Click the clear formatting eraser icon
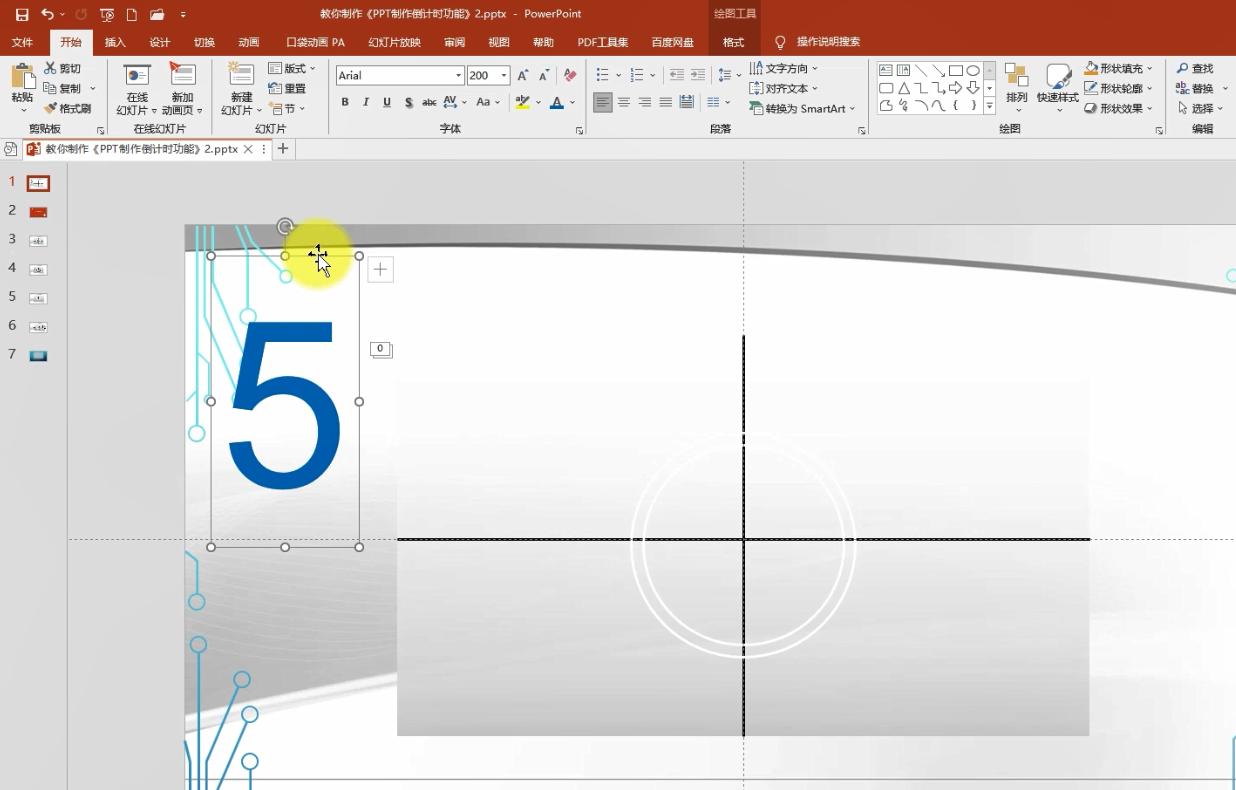Image resolution: width=1236 pixels, height=790 pixels. 570,75
